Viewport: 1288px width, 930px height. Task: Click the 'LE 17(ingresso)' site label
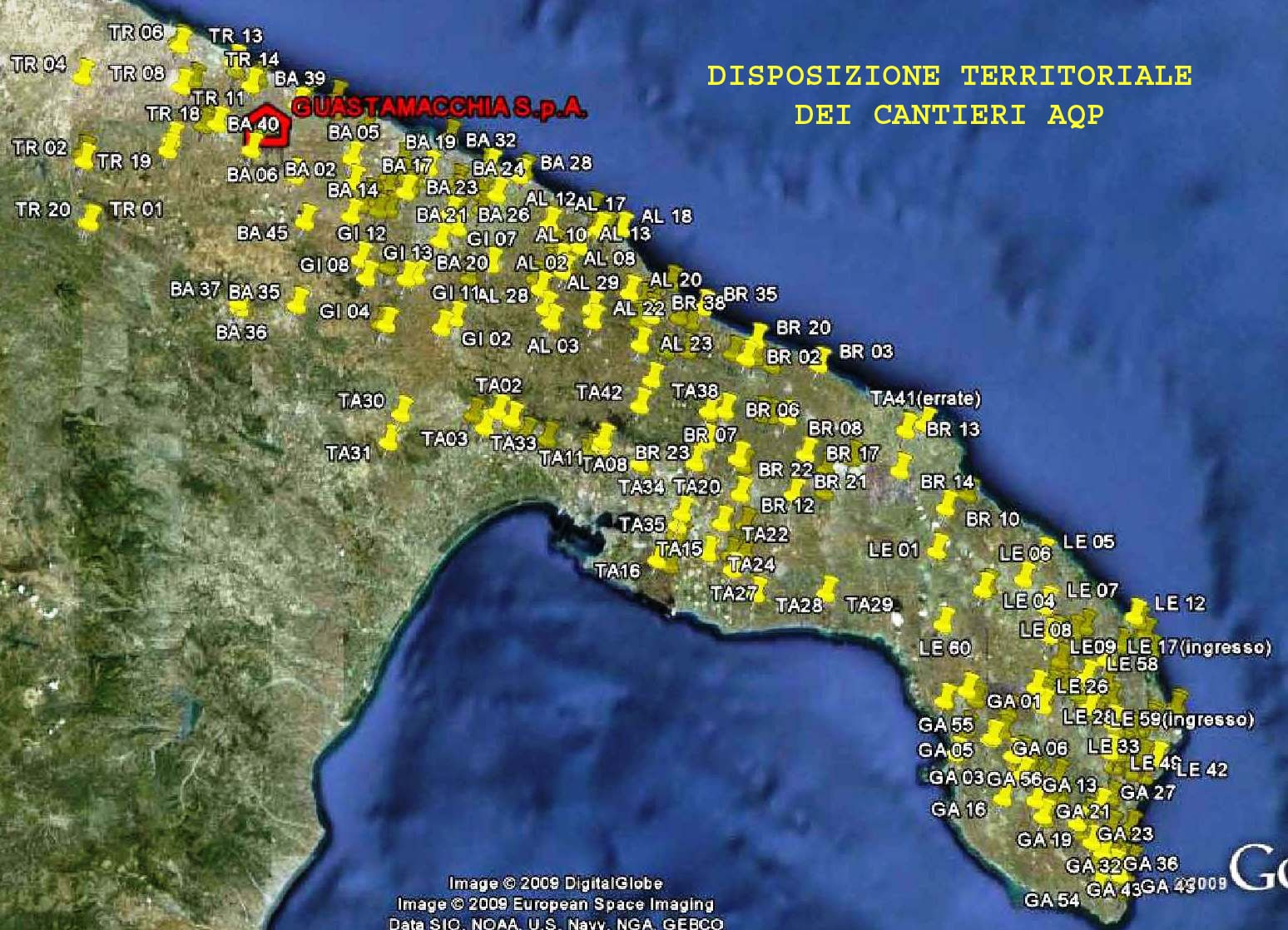click(1199, 646)
